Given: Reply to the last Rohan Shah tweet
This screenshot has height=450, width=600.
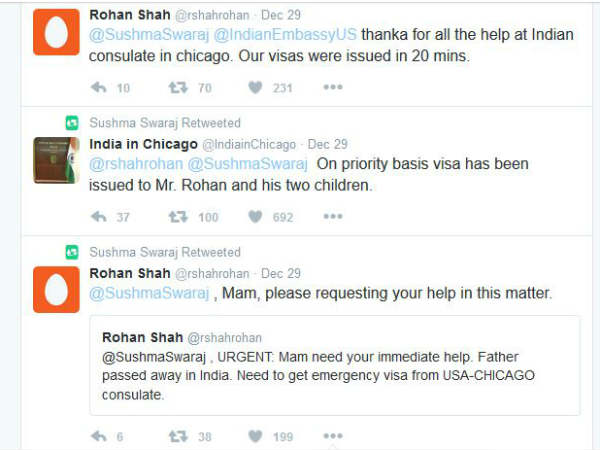Looking at the screenshot, I should pos(98,436).
